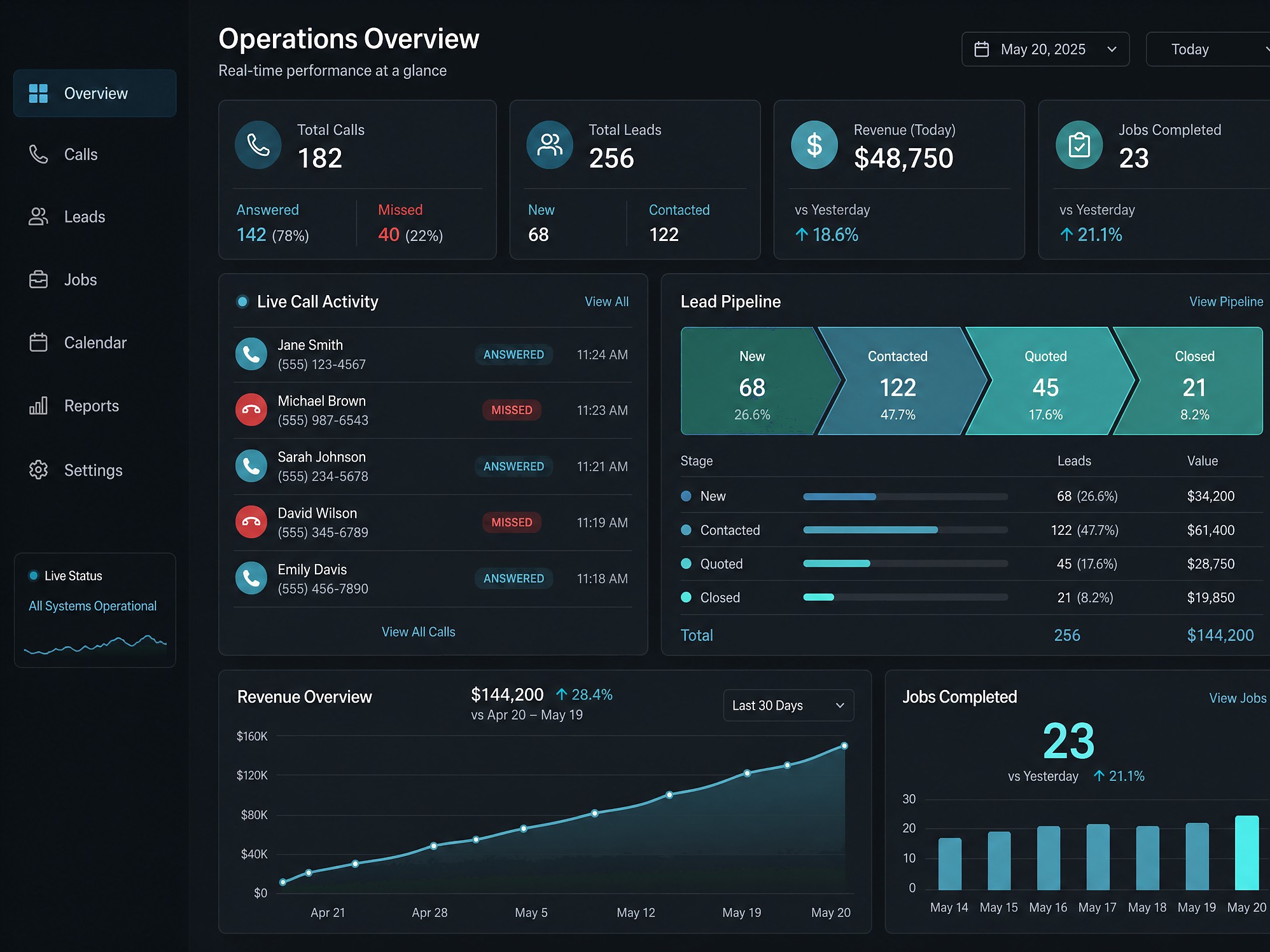Open the Today range dropdown
Image resolution: width=1270 pixels, height=952 pixels.
tap(1208, 49)
